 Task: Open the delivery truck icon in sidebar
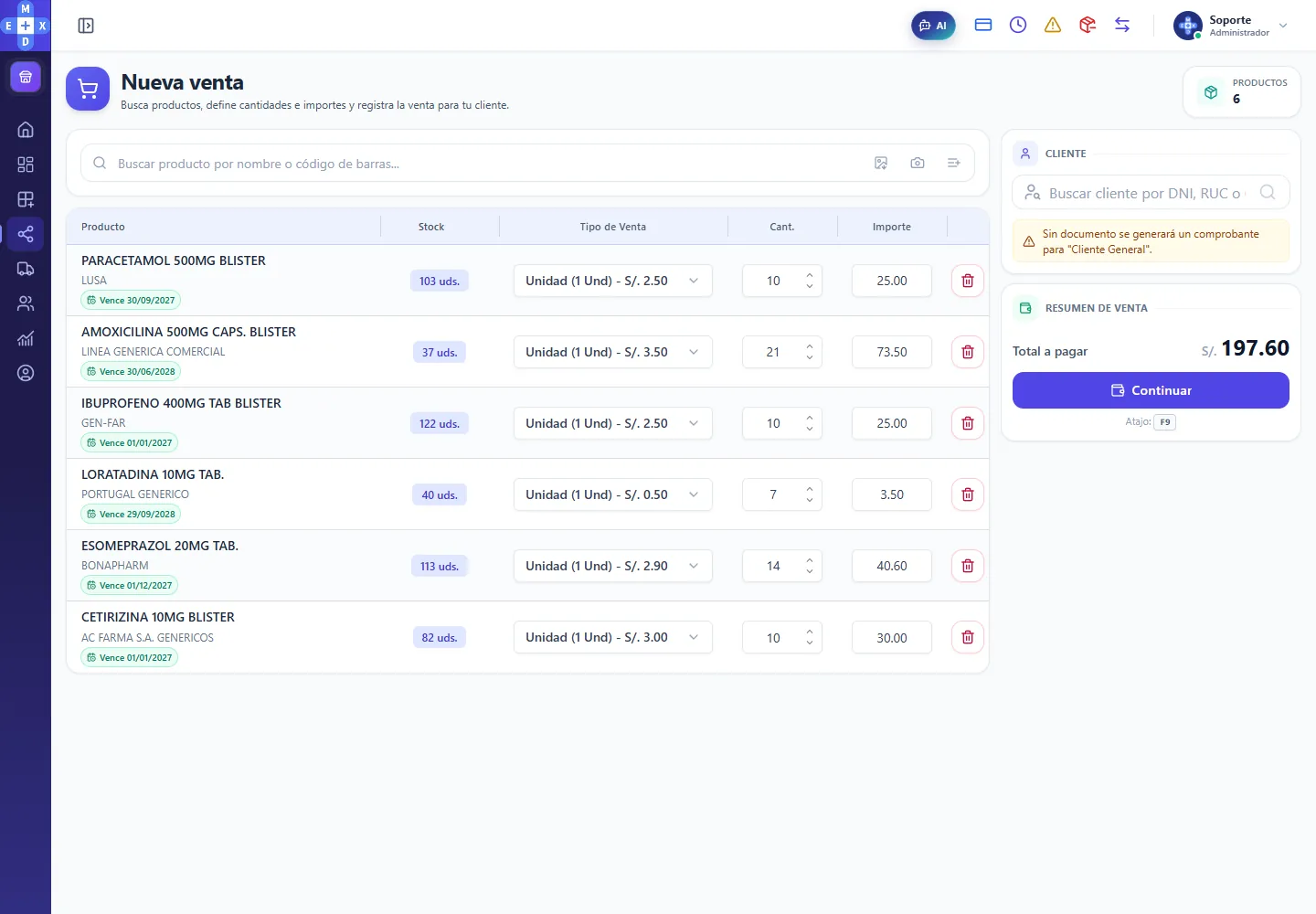26,269
